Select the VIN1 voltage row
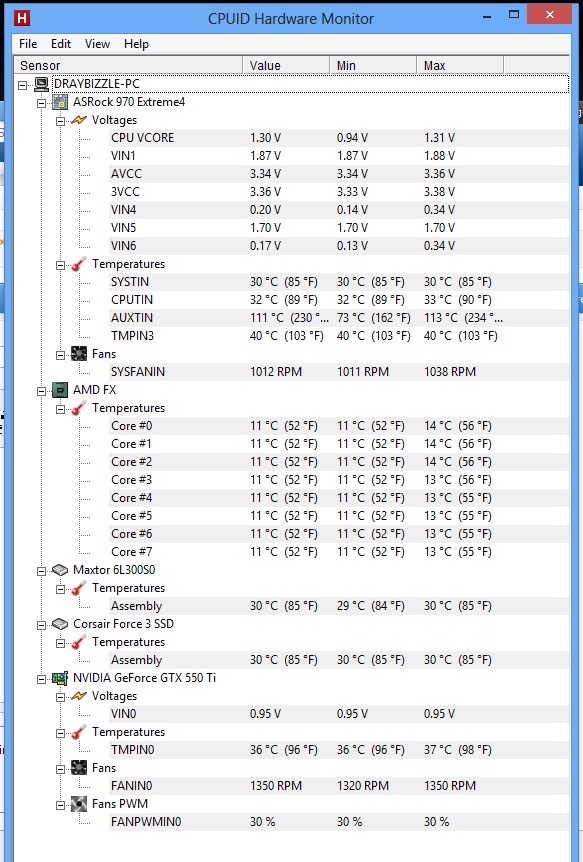583x862 pixels. [x=338, y=156]
